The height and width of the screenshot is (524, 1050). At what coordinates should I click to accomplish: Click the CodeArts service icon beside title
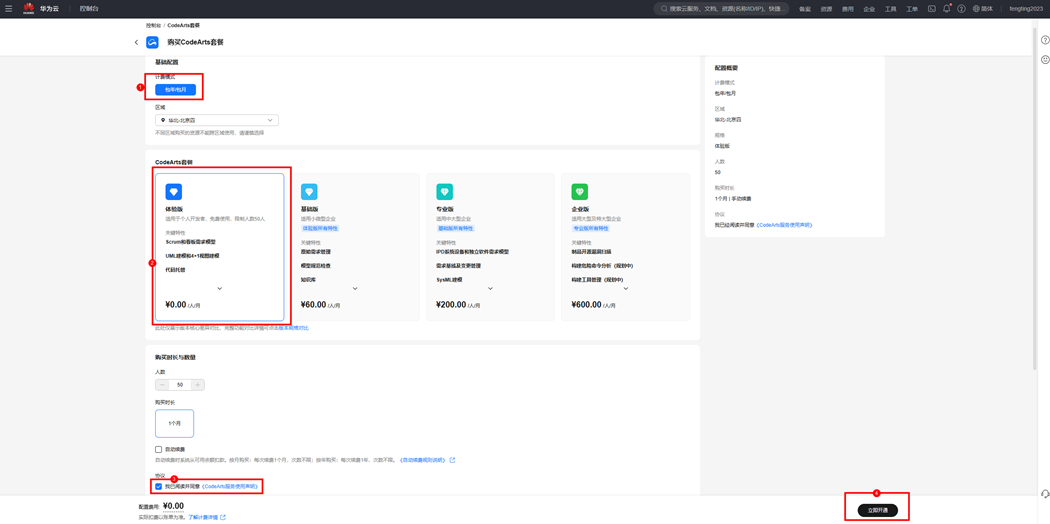click(152, 42)
